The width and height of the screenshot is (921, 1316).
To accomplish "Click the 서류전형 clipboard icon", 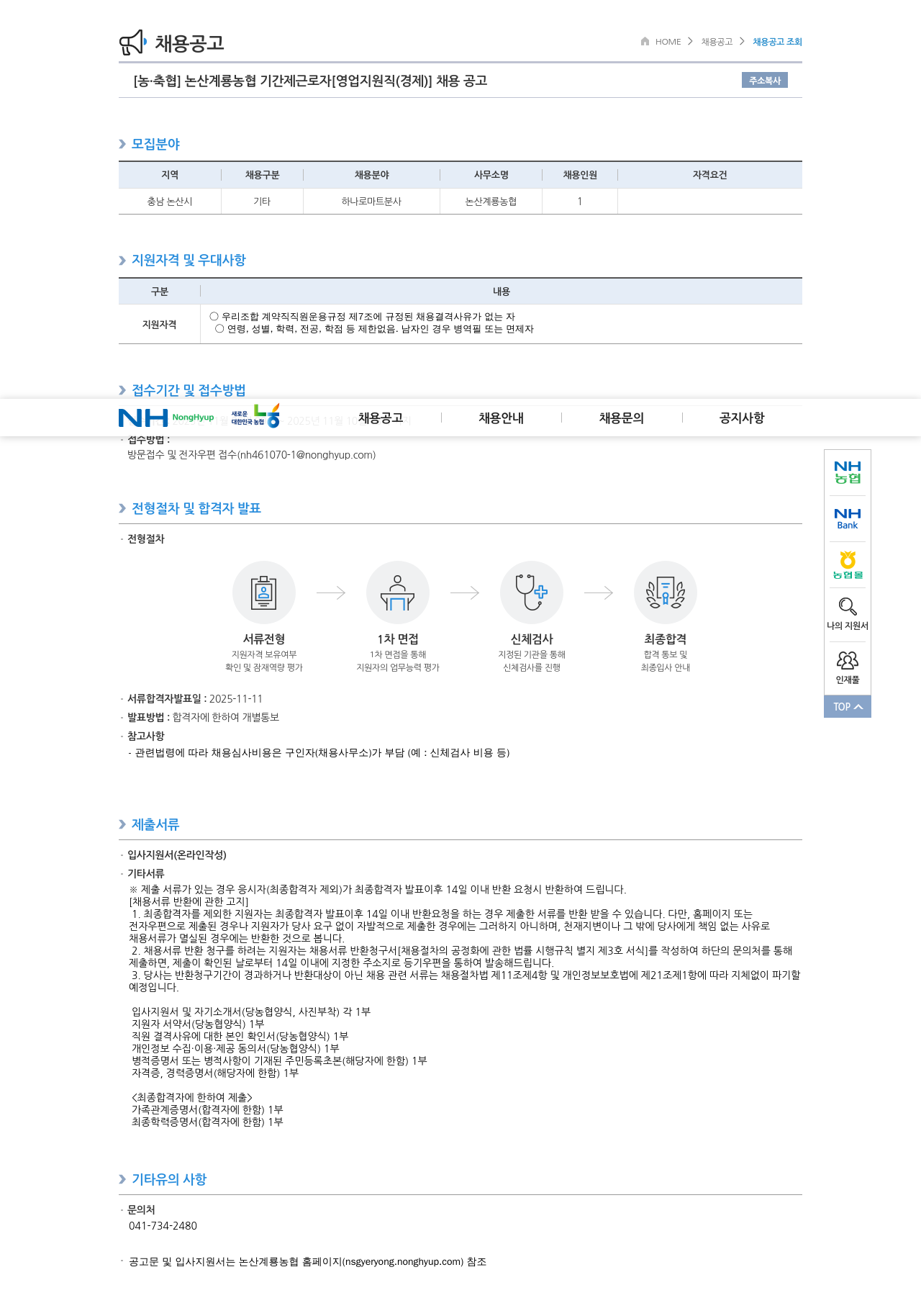I will click(x=264, y=592).
